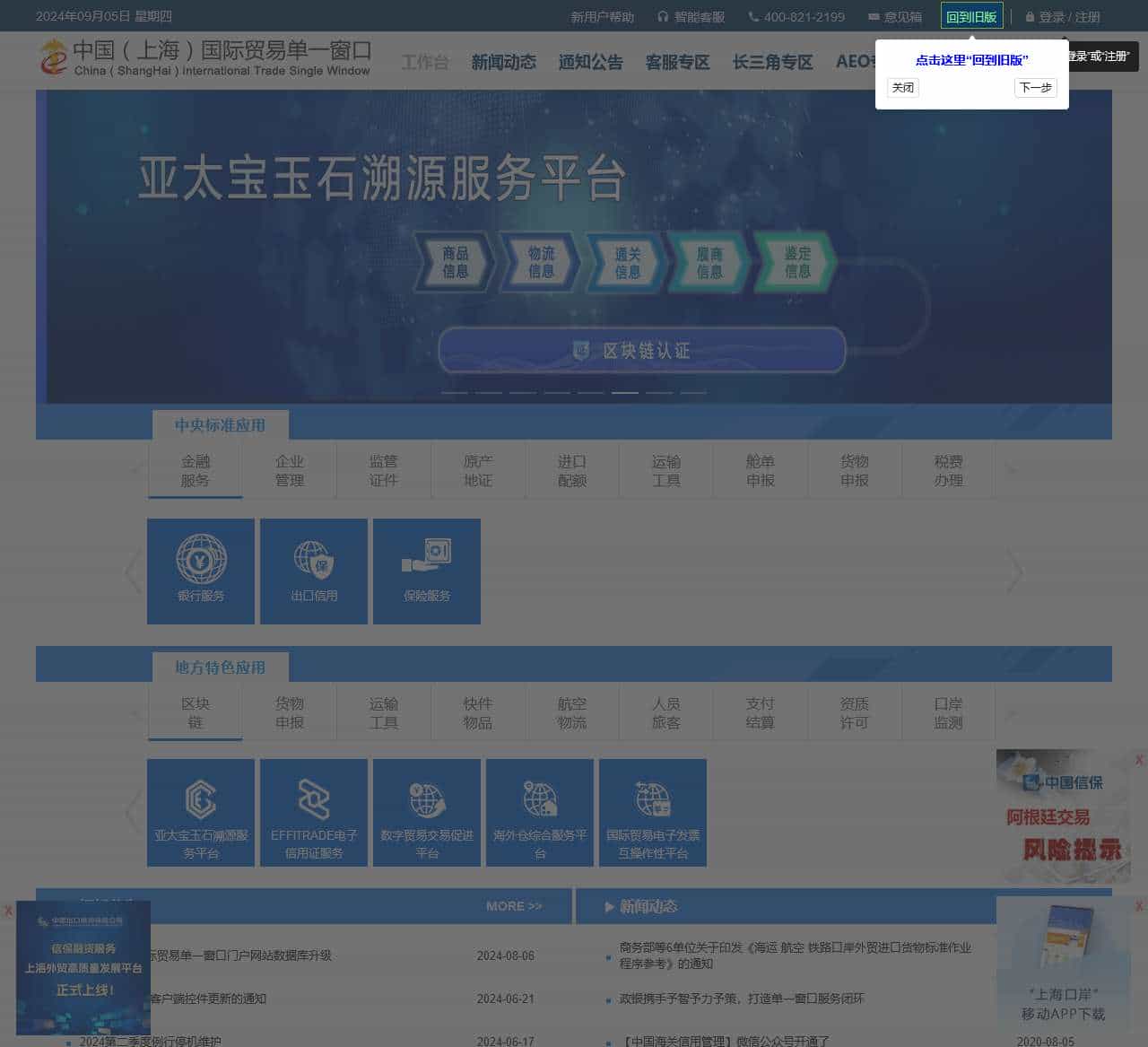The width and height of the screenshot is (1148, 1047).
Task: Open 海外仓综合服务平台 tile
Action: (x=540, y=813)
